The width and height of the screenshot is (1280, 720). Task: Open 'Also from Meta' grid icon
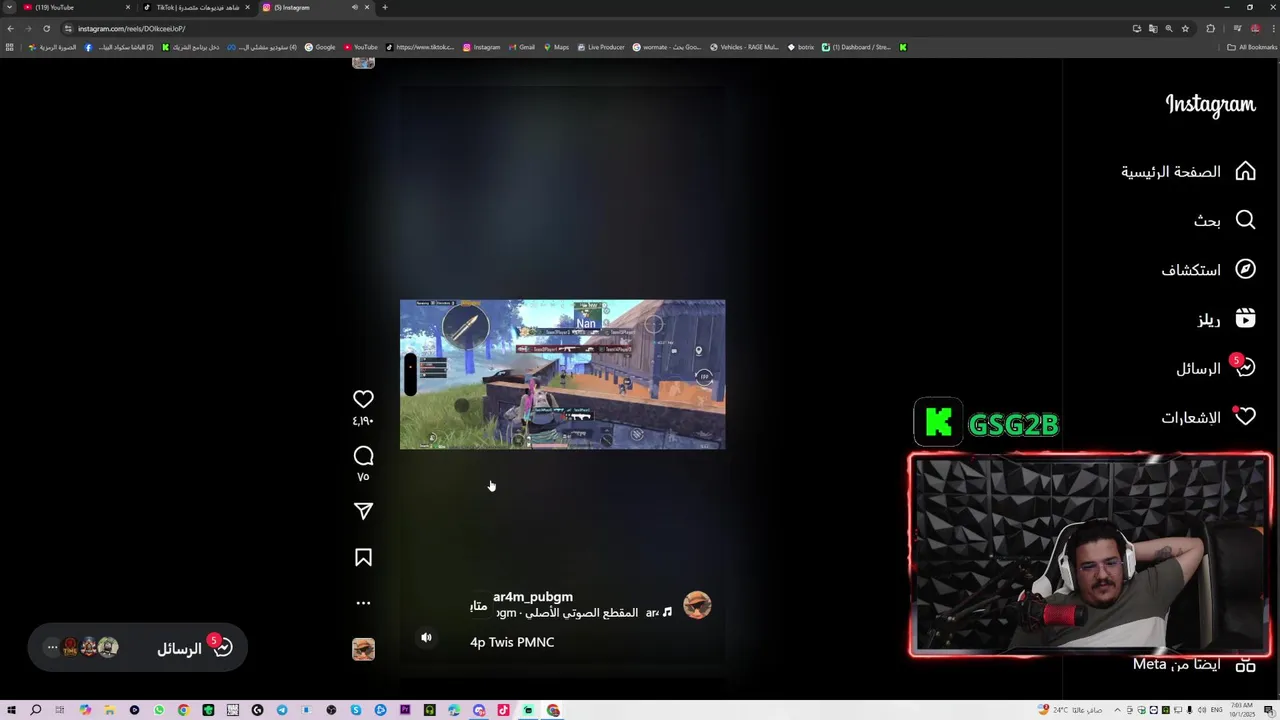pos(1245,664)
